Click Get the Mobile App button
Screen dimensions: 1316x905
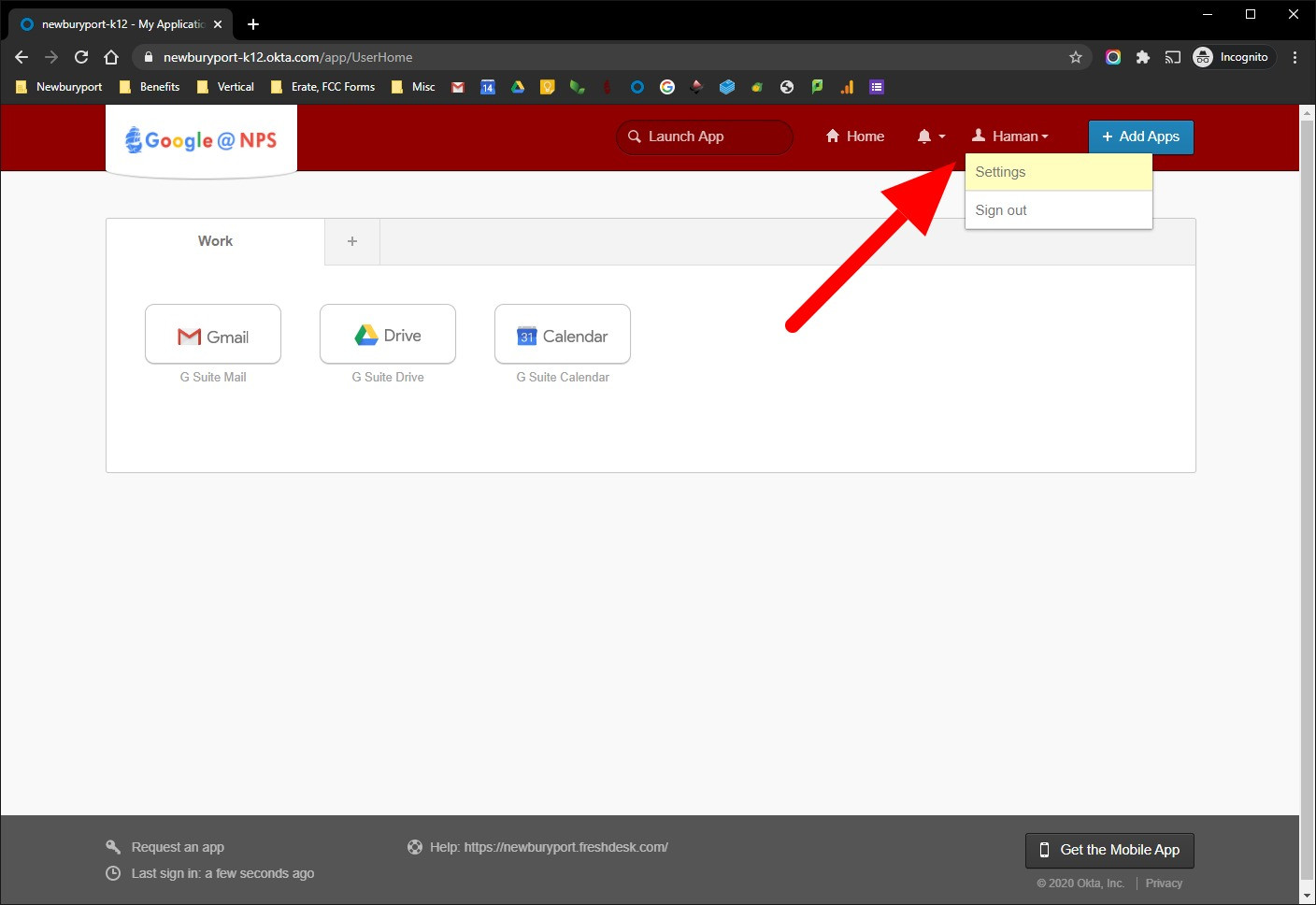(1109, 850)
